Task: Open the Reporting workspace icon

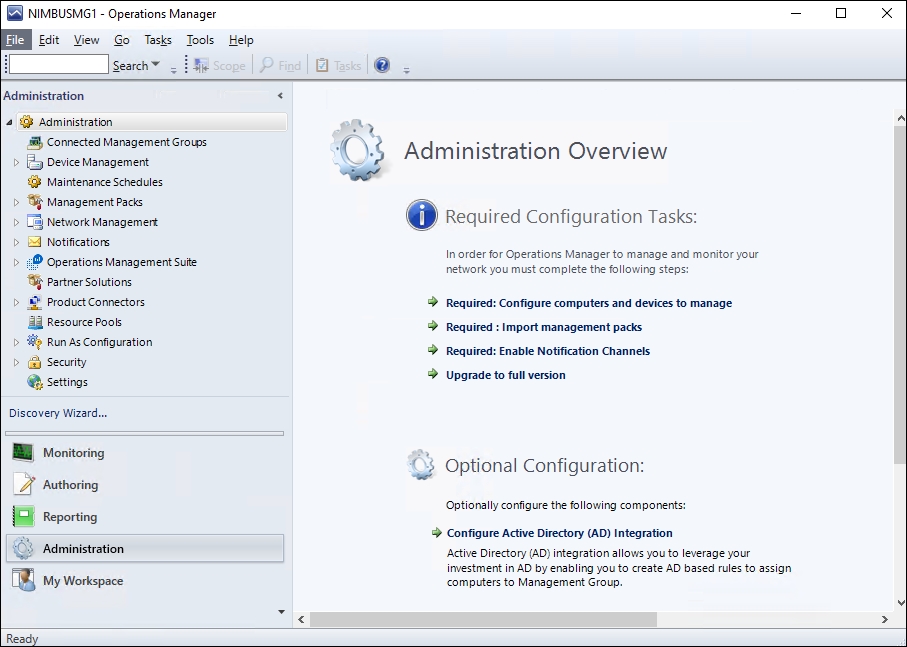Action: (x=22, y=516)
